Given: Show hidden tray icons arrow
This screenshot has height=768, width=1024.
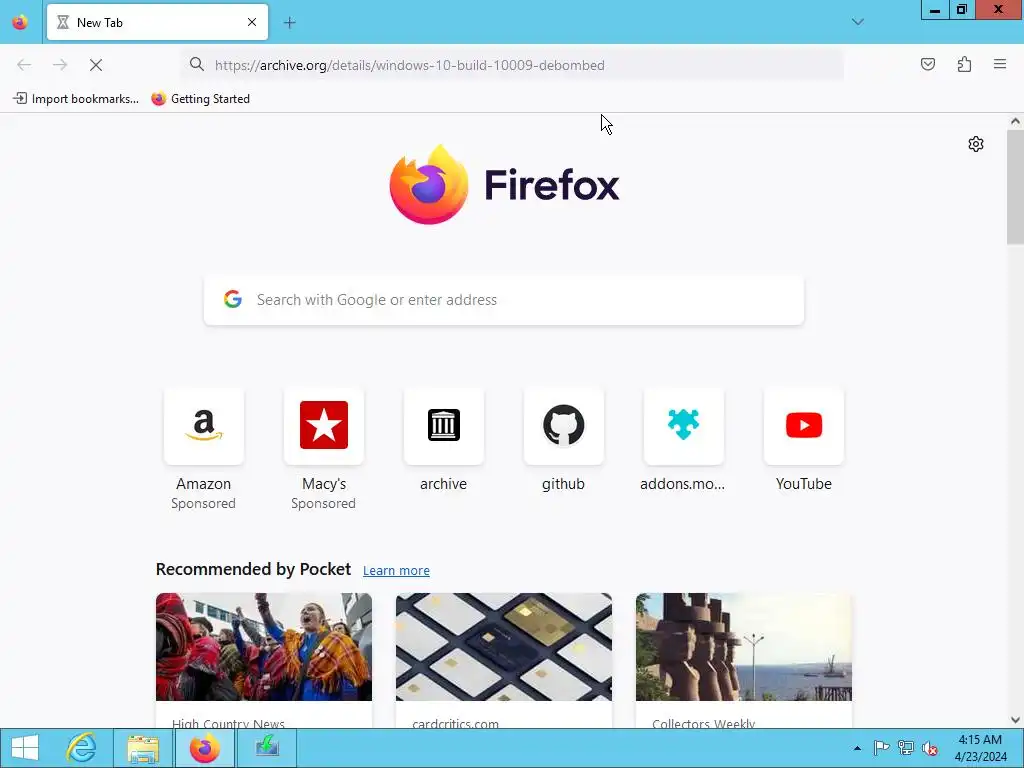Looking at the screenshot, I should point(857,748).
